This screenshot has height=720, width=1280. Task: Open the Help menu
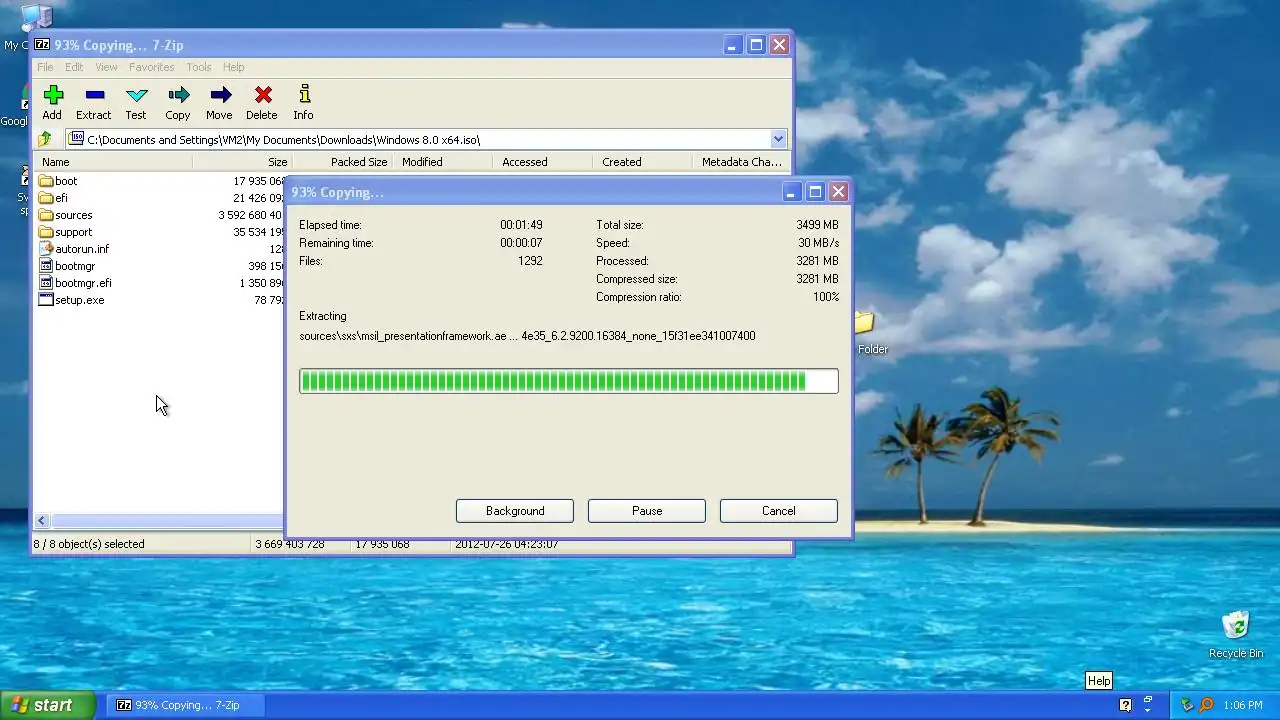point(234,67)
